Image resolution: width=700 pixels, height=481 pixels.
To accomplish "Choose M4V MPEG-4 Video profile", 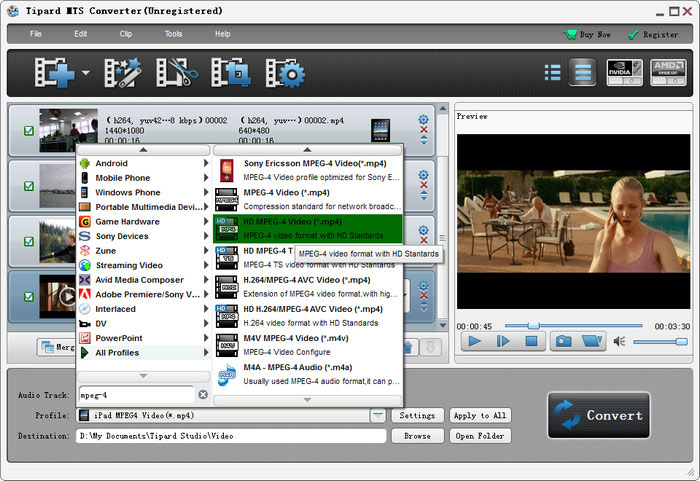I will (308, 345).
